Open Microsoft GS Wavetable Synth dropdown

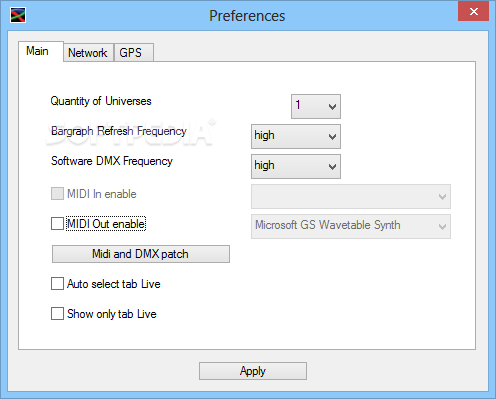[x=351, y=226]
